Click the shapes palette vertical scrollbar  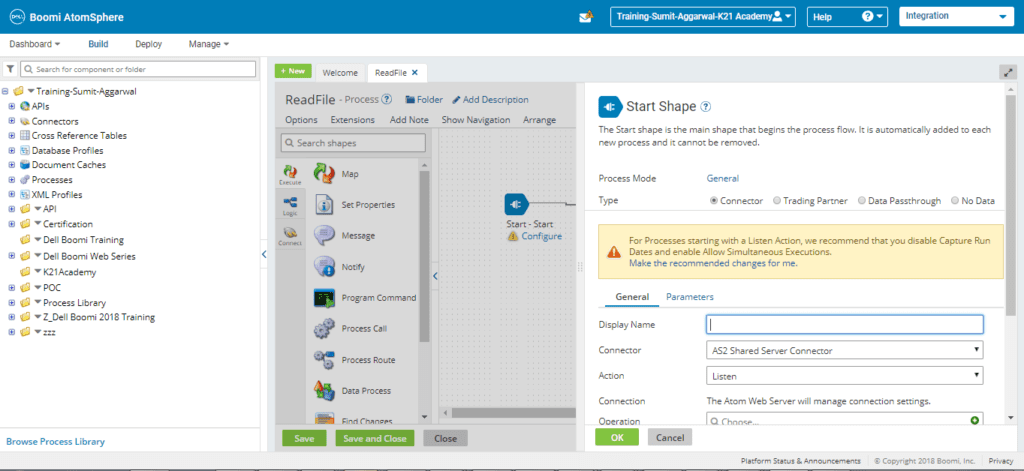tap(424, 255)
